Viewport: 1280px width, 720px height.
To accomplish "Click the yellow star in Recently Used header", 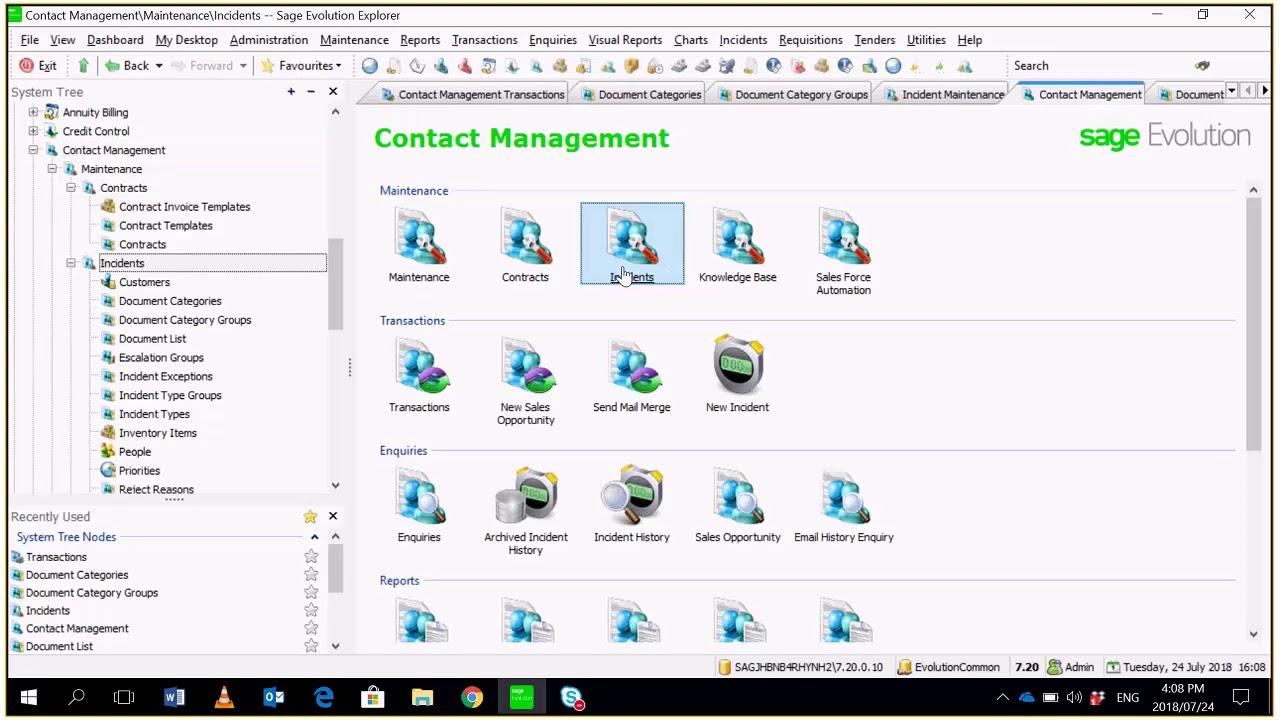I will point(310,517).
